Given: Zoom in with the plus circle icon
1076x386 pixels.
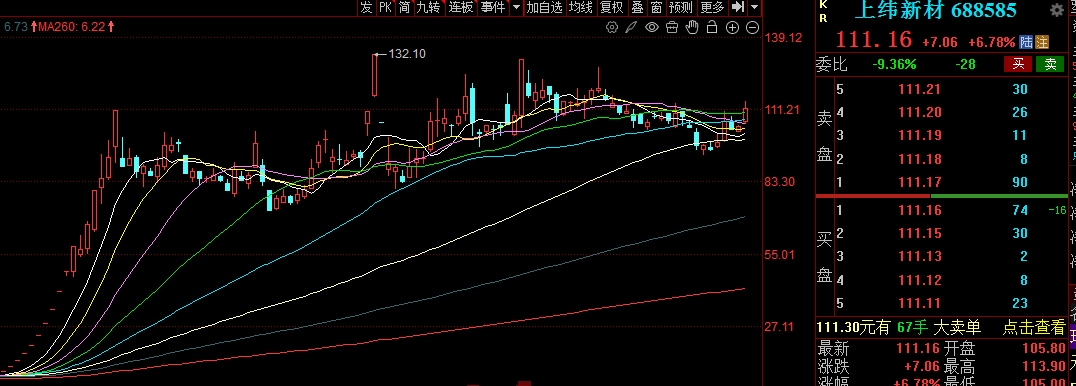Looking at the screenshot, I should pos(732,27).
